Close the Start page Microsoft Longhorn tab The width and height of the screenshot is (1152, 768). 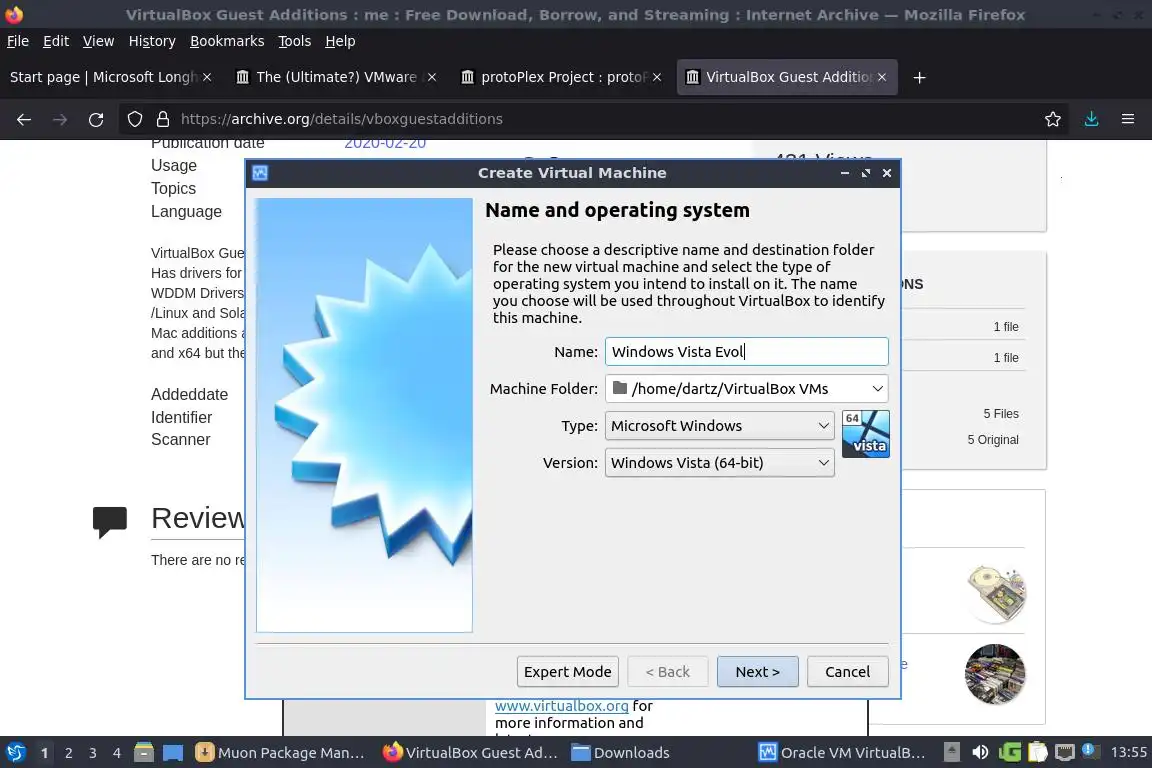[207, 77]
